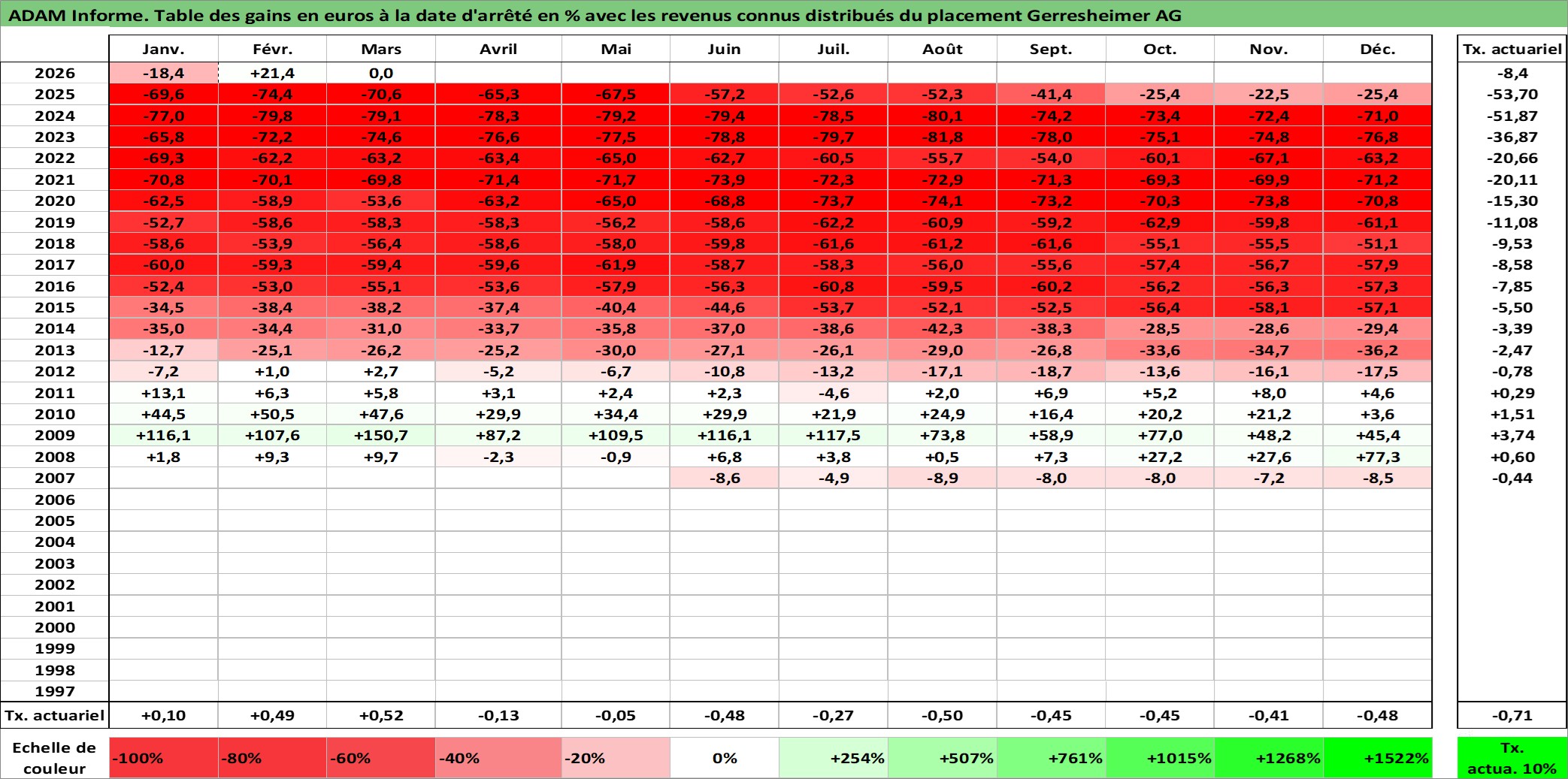Select the +21,4 cell in February 2026
This screenshot has height=779, width=1568.
tap(272, 73)
